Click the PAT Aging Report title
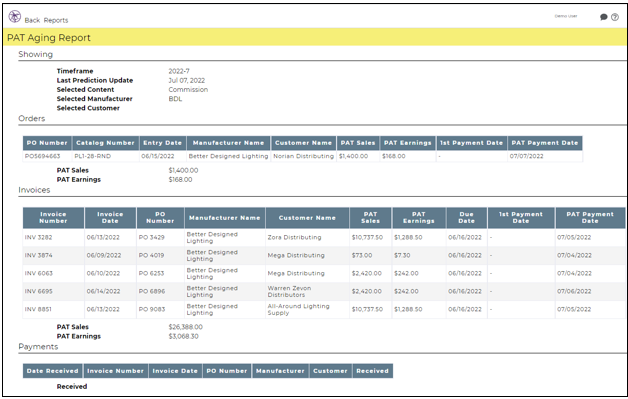 [49, 38]
